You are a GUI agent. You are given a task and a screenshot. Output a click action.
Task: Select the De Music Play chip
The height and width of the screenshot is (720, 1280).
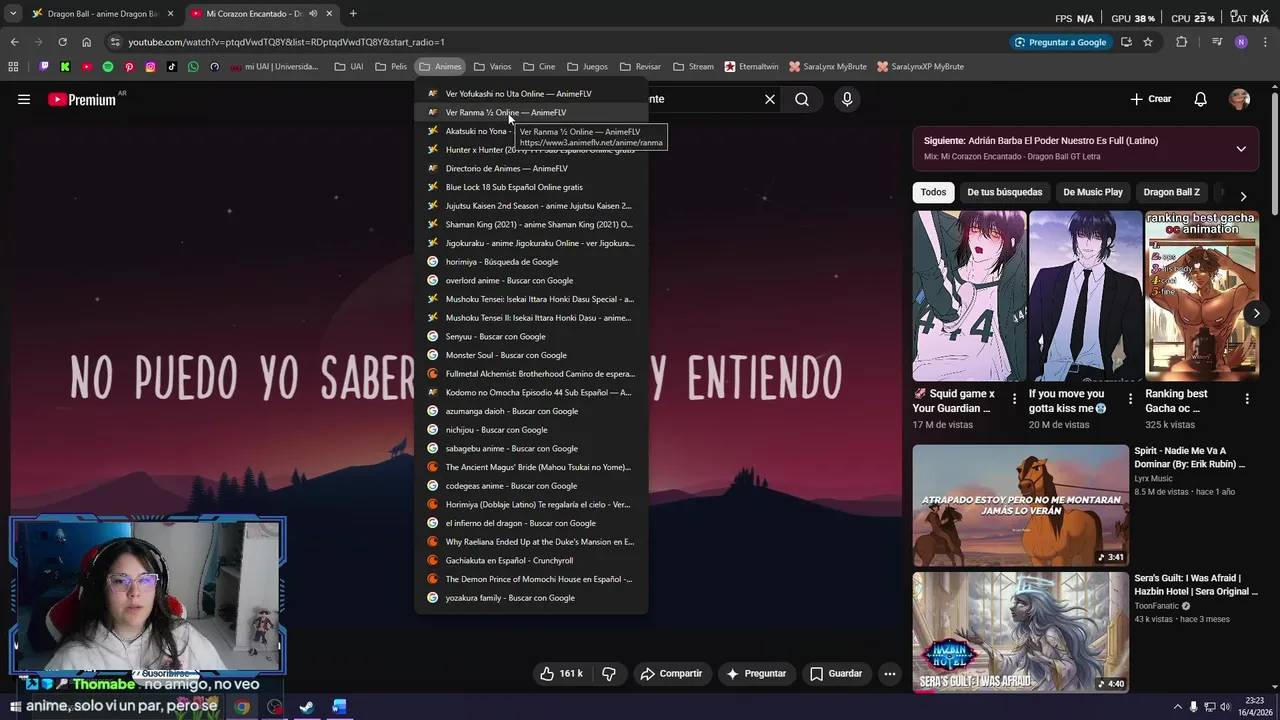(1093, 192)
